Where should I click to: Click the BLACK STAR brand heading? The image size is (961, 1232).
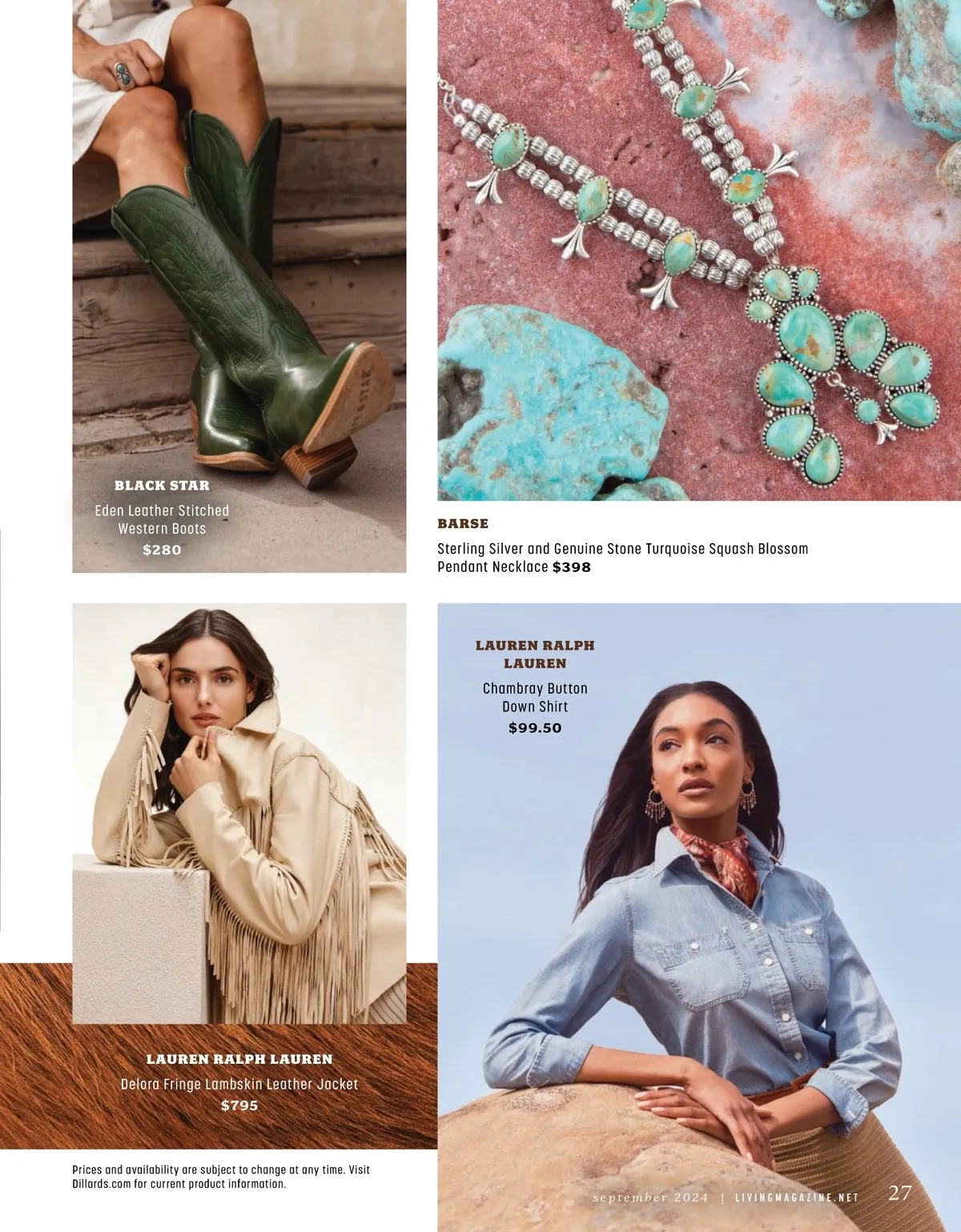coord(162,485)
